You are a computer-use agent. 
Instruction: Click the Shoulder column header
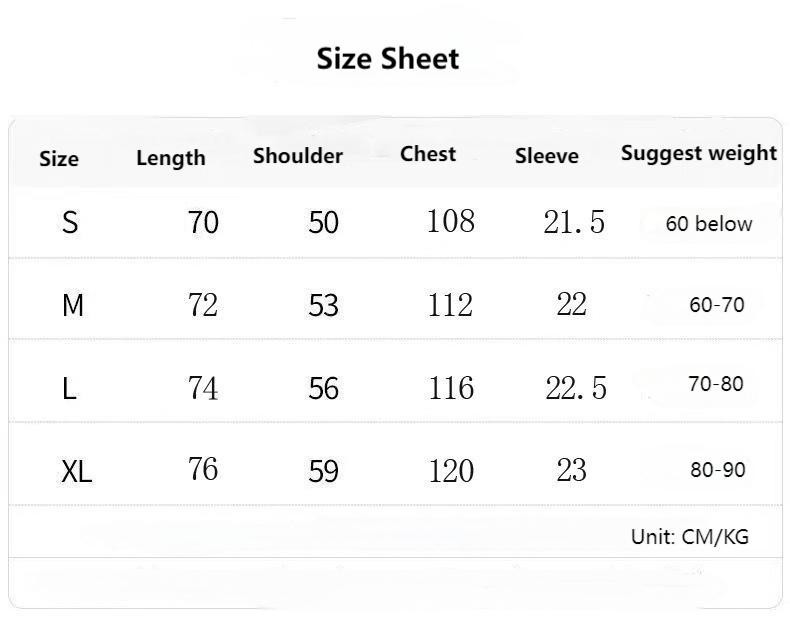click(x=298, y=156)
